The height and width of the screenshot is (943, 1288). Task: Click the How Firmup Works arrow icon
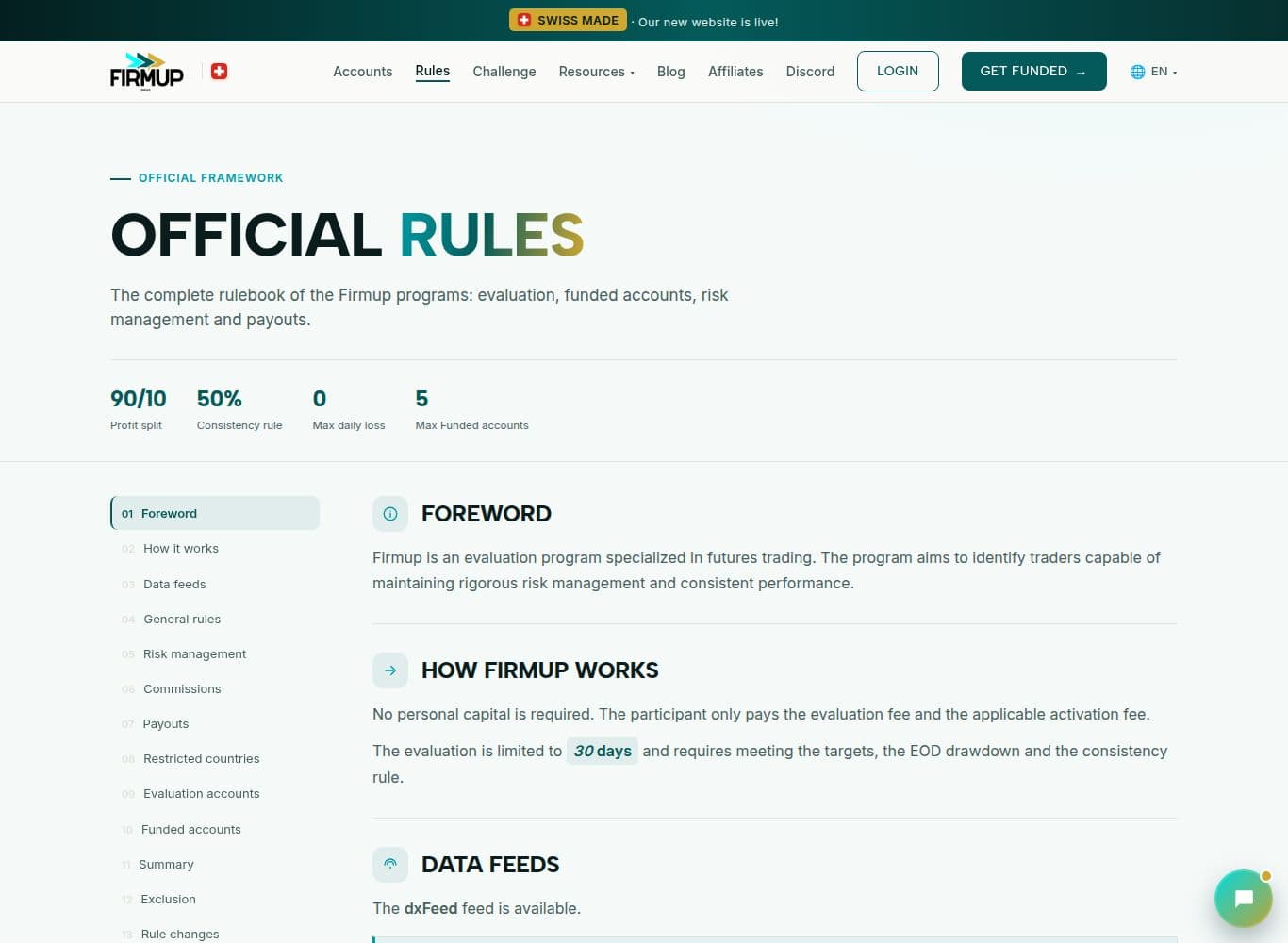[x=390, y=670]
